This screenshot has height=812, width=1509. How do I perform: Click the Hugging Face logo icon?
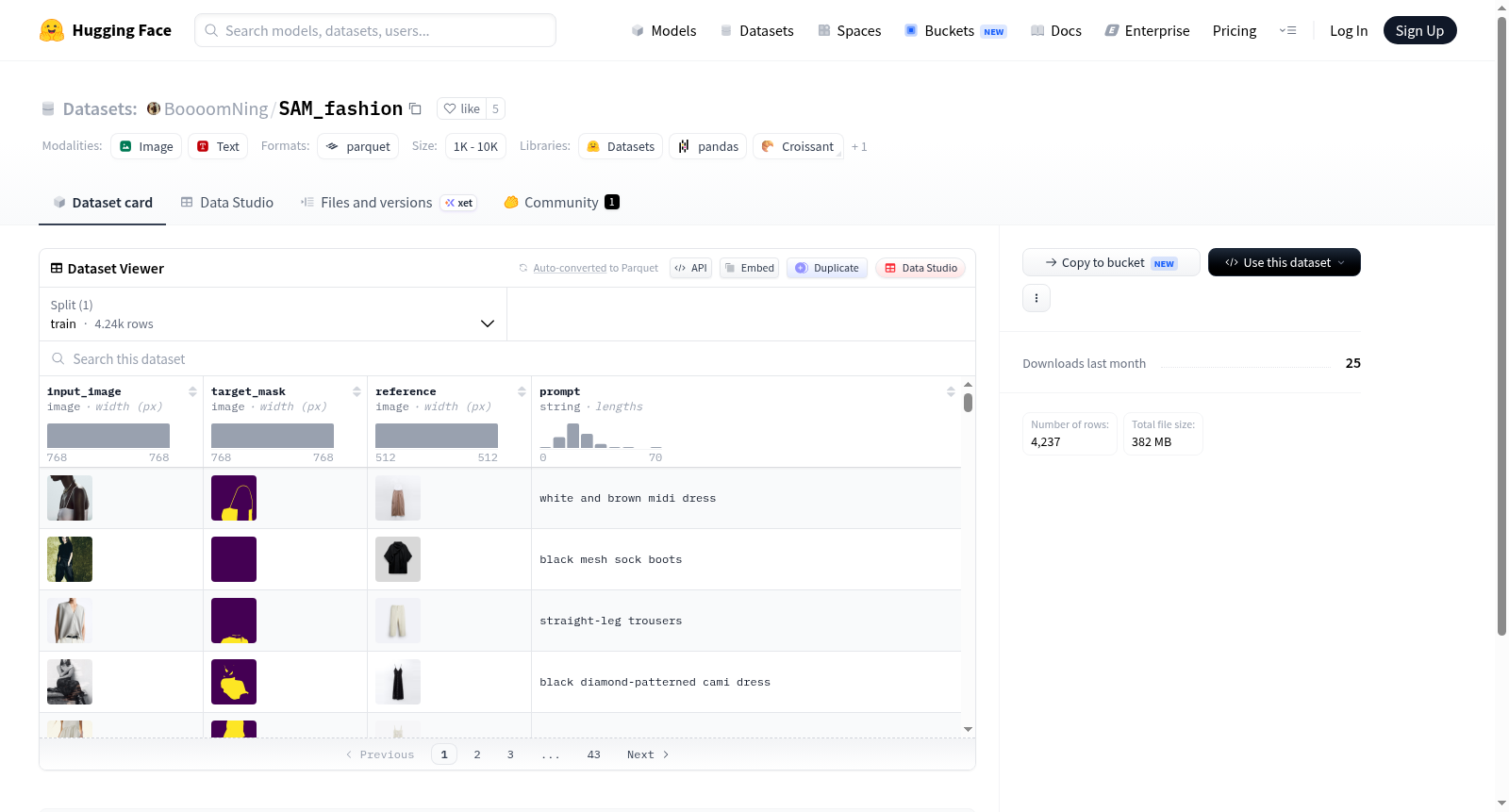(52, 30)
